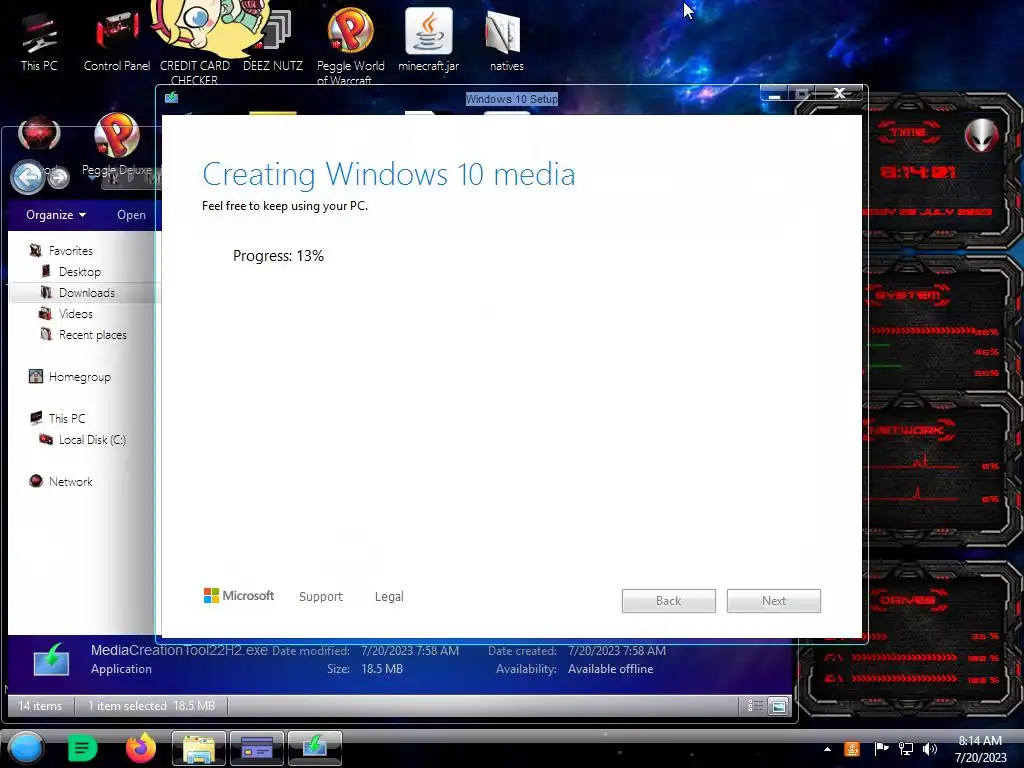Click the Microsoft logo in Setup
The image size is (1024, 768).
[239, 596]
